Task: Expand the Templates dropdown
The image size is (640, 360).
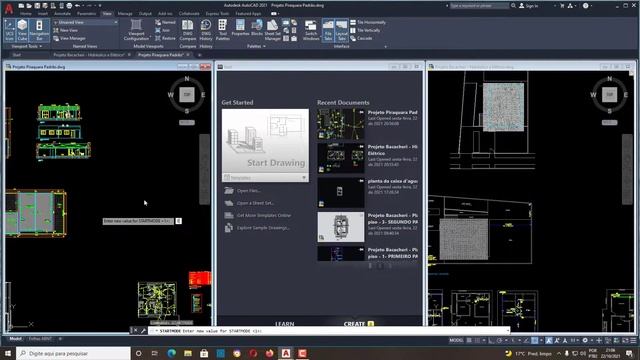Action: click(x=265, y=178)
